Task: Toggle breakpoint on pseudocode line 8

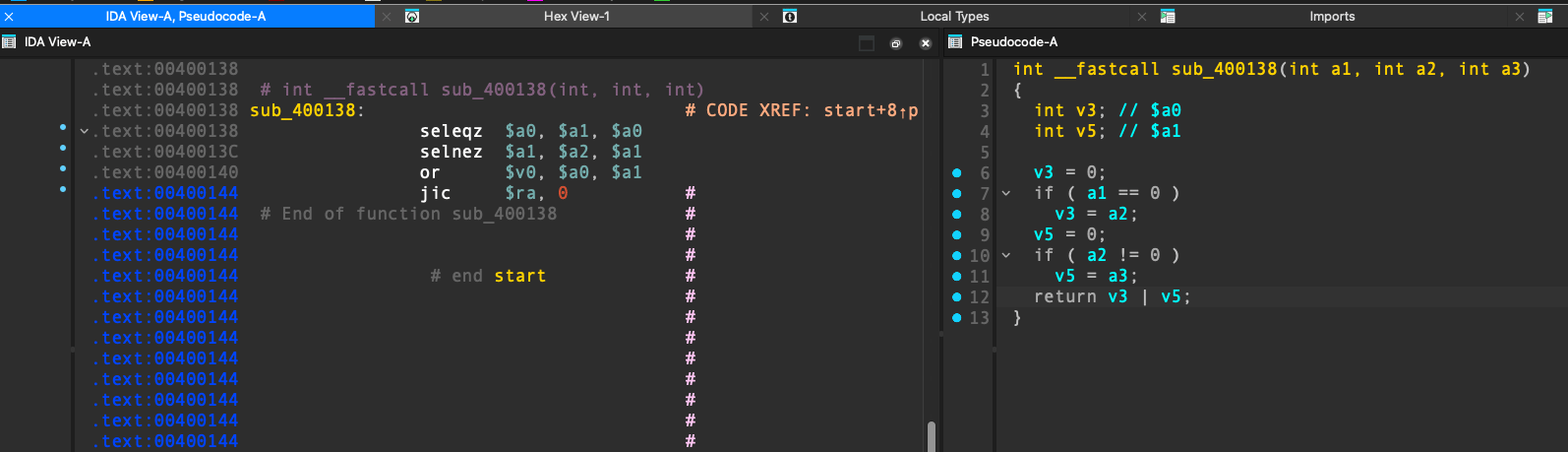Action: (957, 215)
